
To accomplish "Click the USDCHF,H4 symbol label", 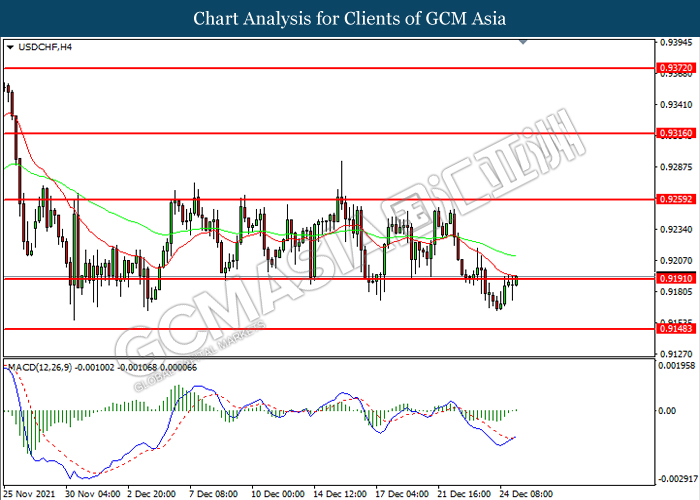I will coord(36,46).
